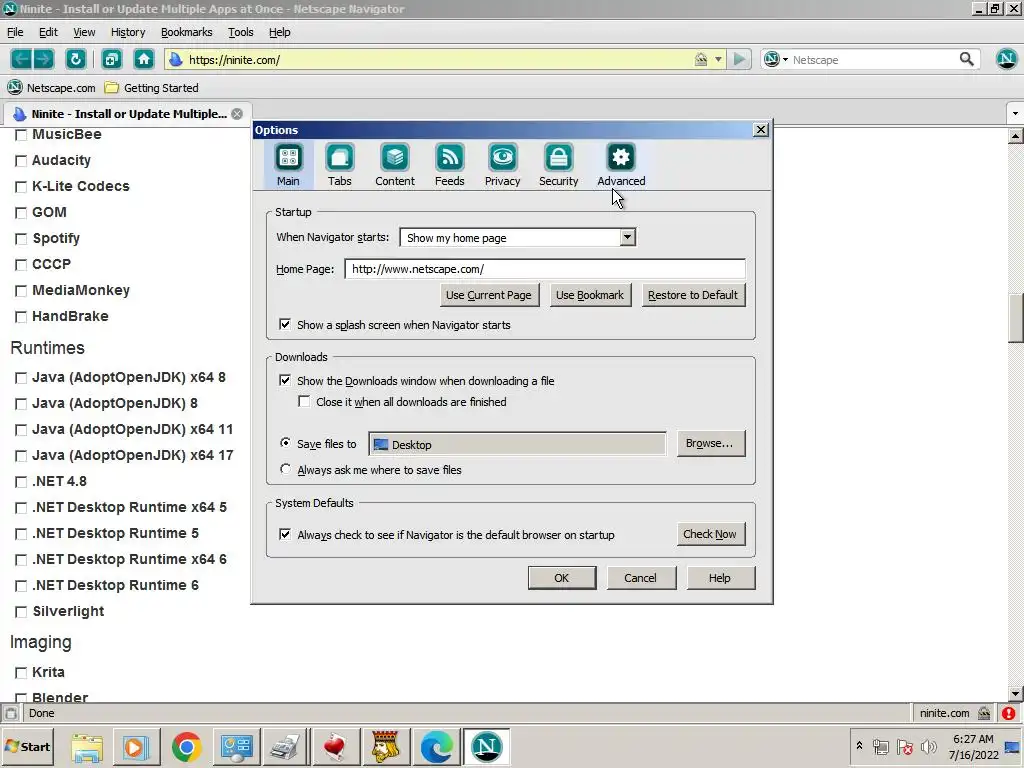Open the Main options panel
Image resolution: width=1024 pixels, height=768 pixels.
tap(288, 165)
